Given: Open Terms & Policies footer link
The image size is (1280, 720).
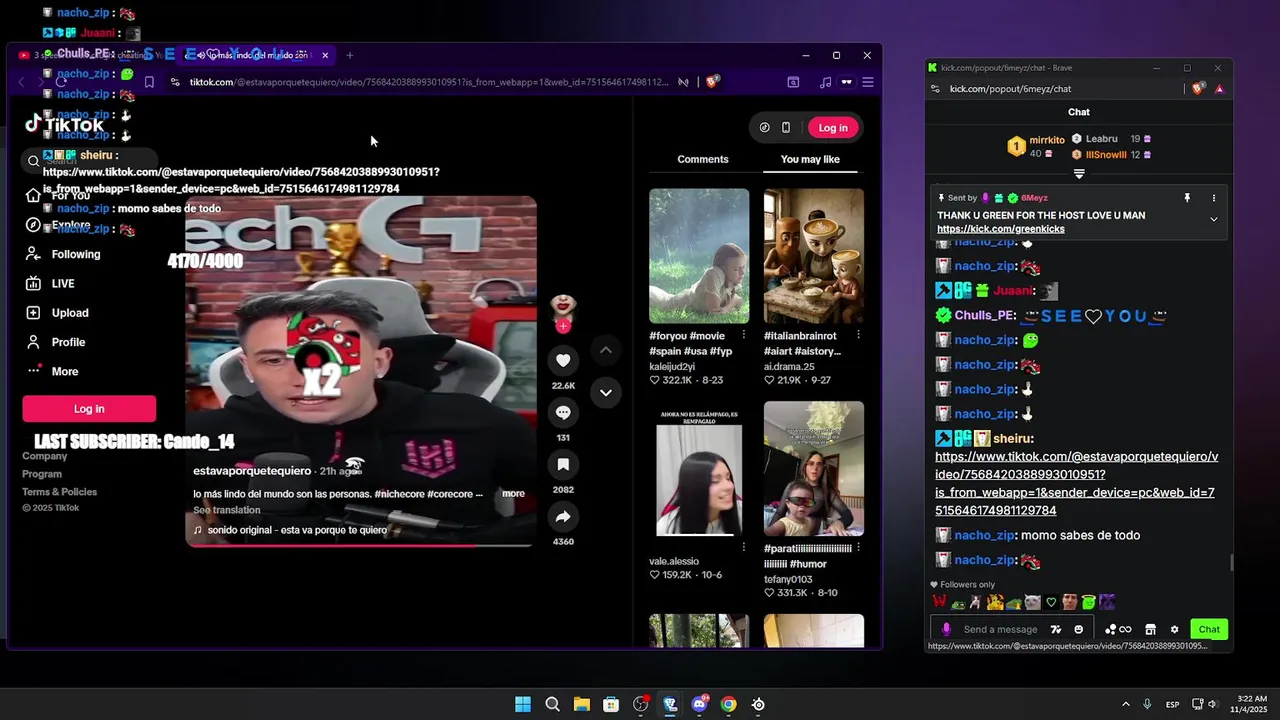Looking at the screenshot, I should [x=59, y=492].
